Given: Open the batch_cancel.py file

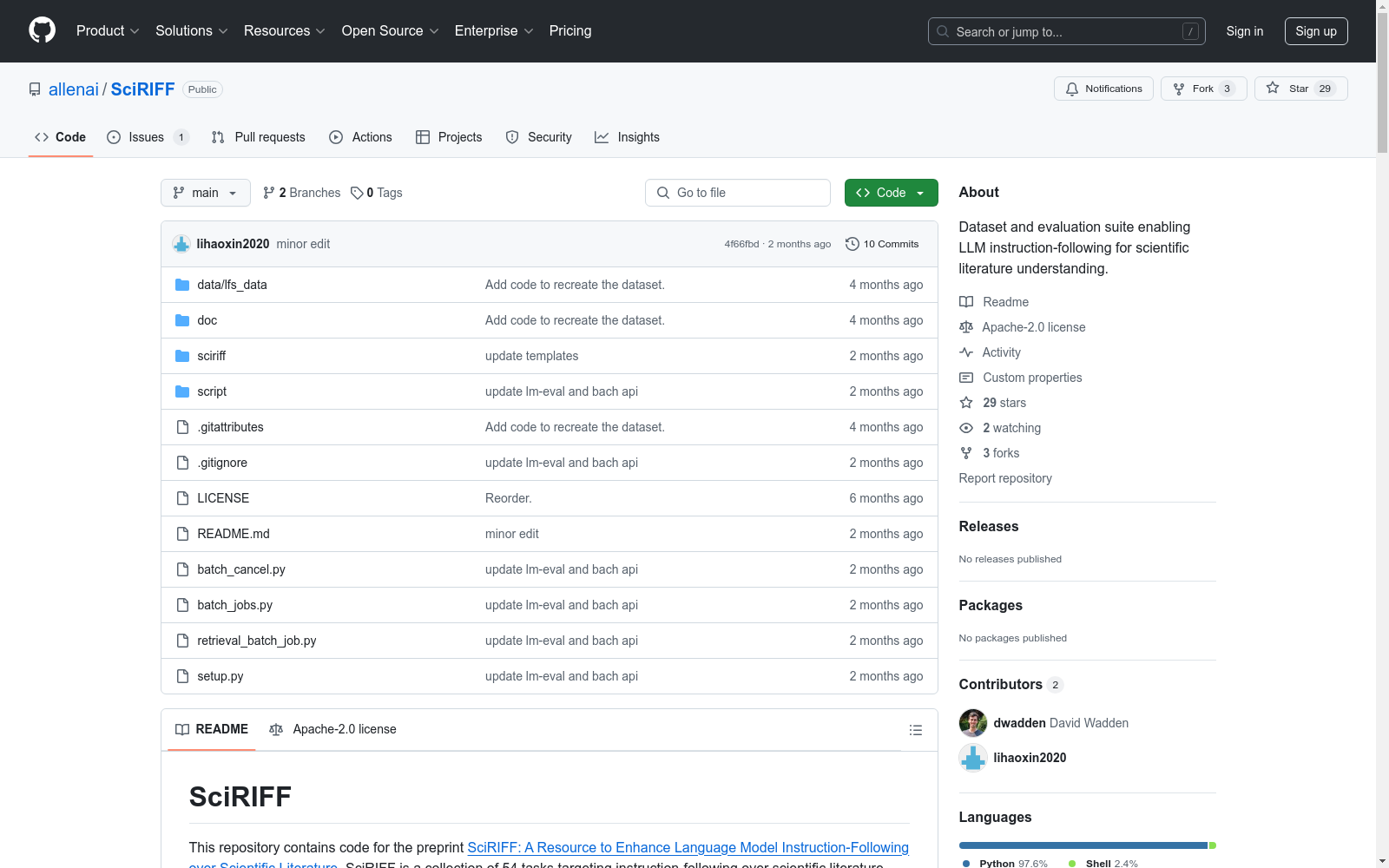Looking at the screenshot, I should coord(241,569).
